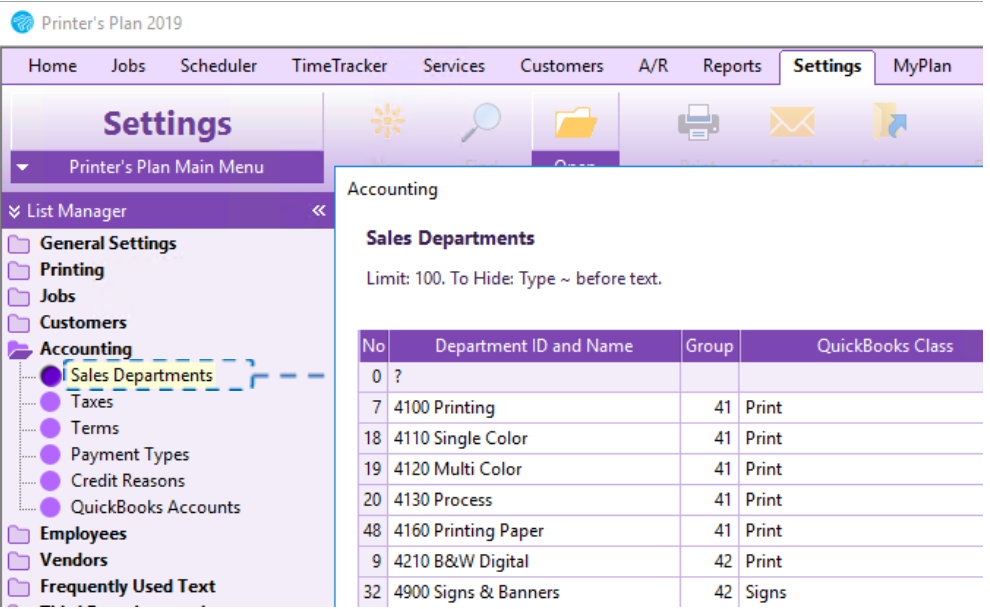
Task: Open the TimeTracker tab
Action: tap(339, 66)
